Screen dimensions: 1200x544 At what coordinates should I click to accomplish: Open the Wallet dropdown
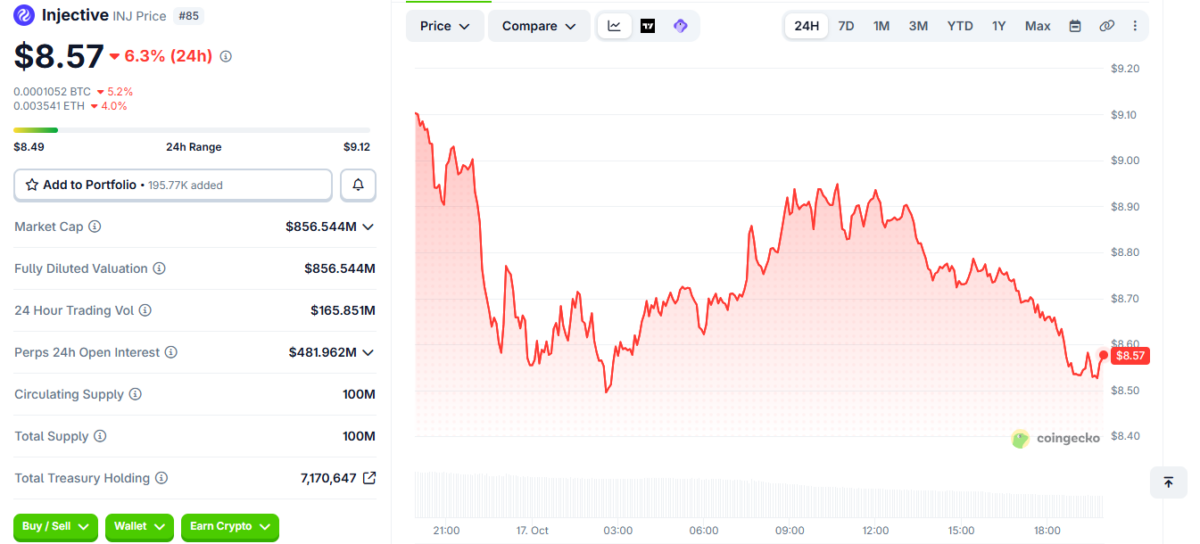click(x=139, y=527)
